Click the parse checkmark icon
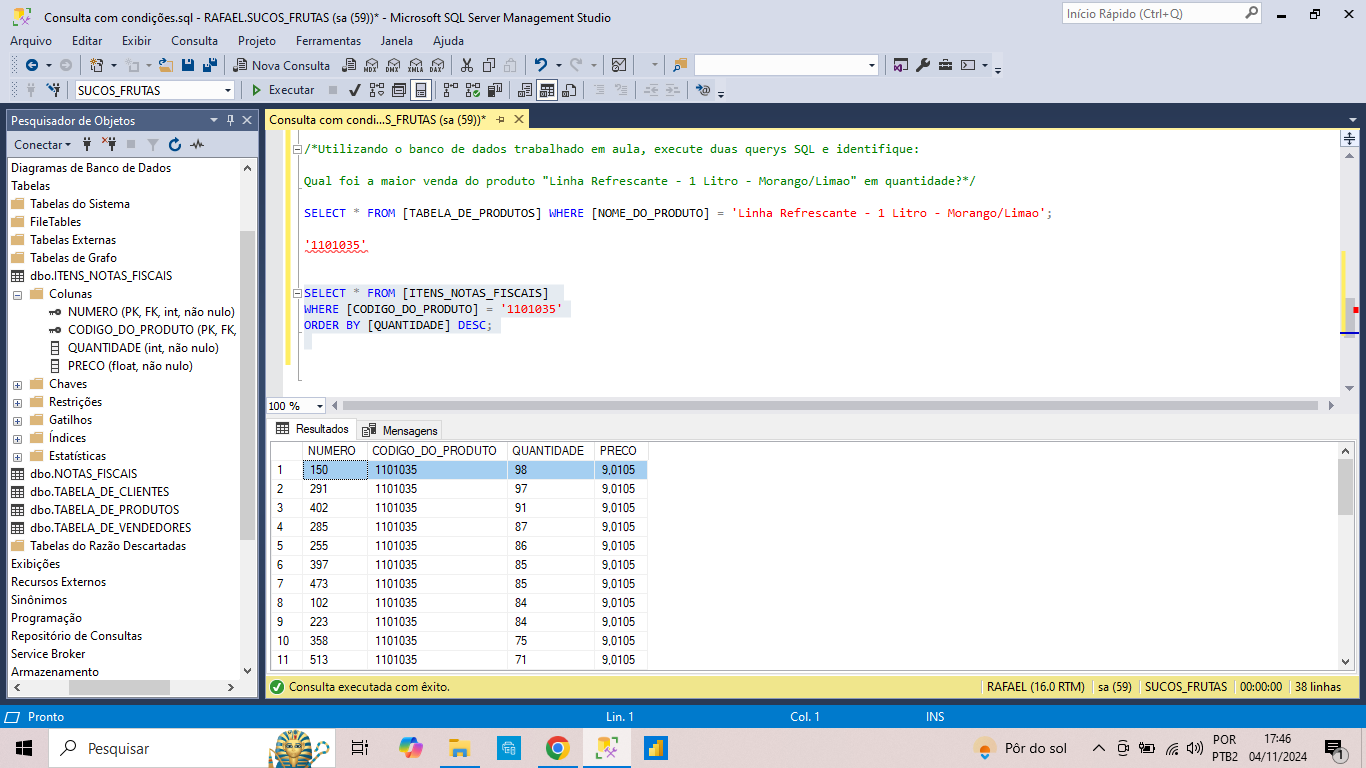Viewport: 1366px width, 768px height. 354,90
